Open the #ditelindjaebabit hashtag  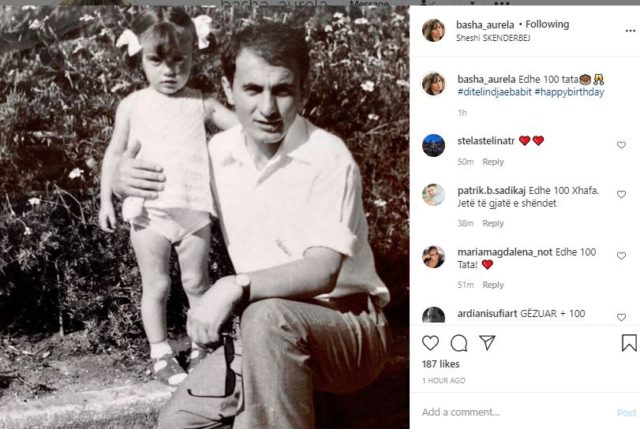[494, 92]
